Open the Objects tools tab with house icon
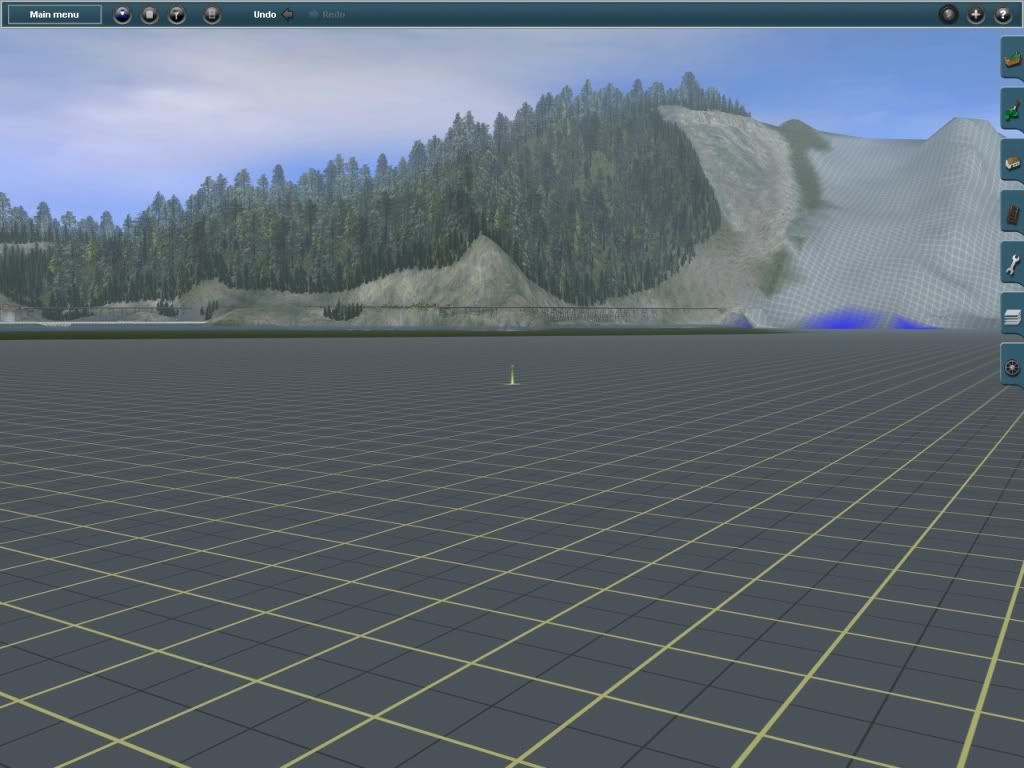The image size is (1024, 768). [x=1012, y=161]
